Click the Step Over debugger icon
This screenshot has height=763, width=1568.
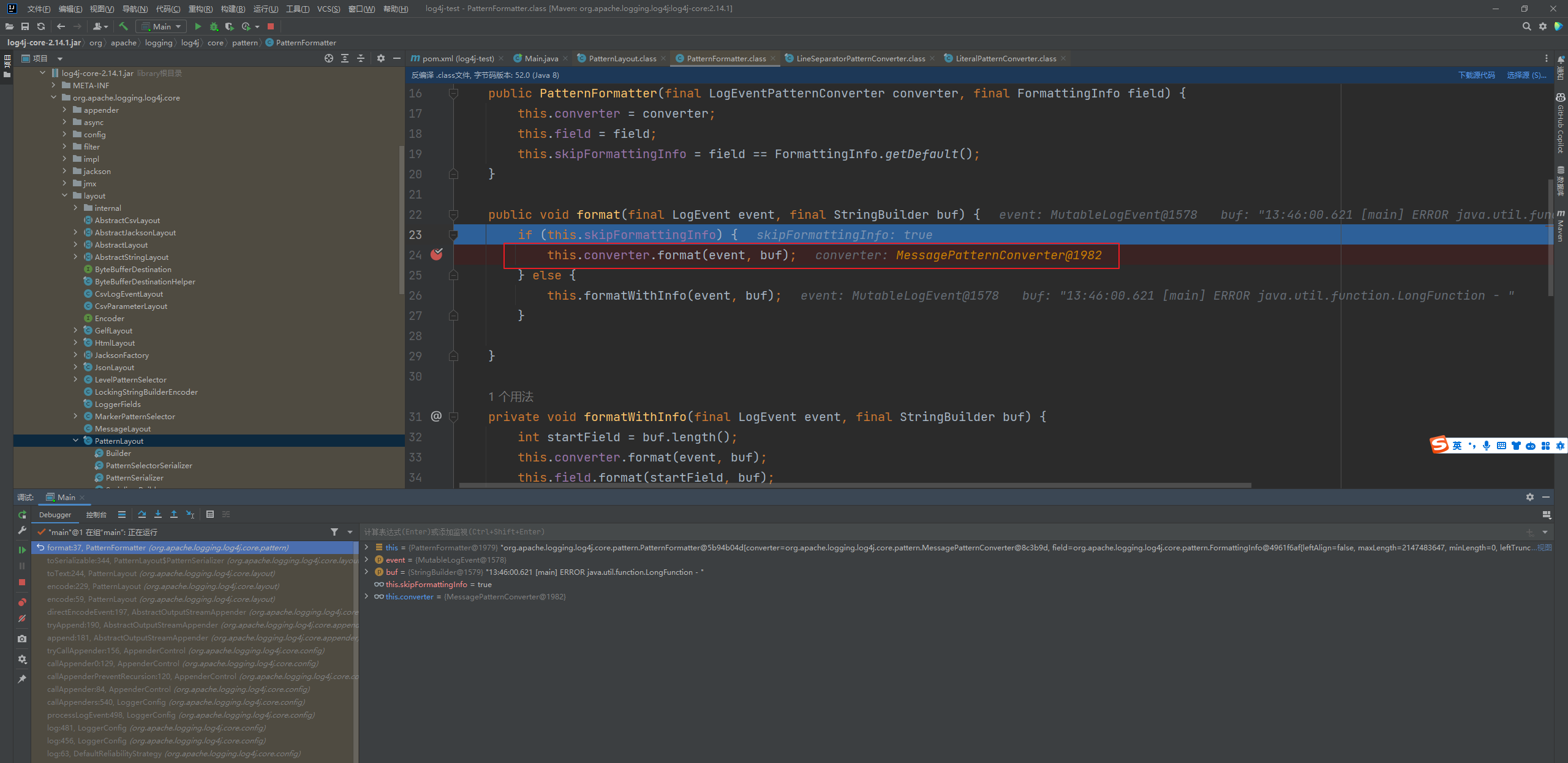pyautogui.click(x=142, y=515)
